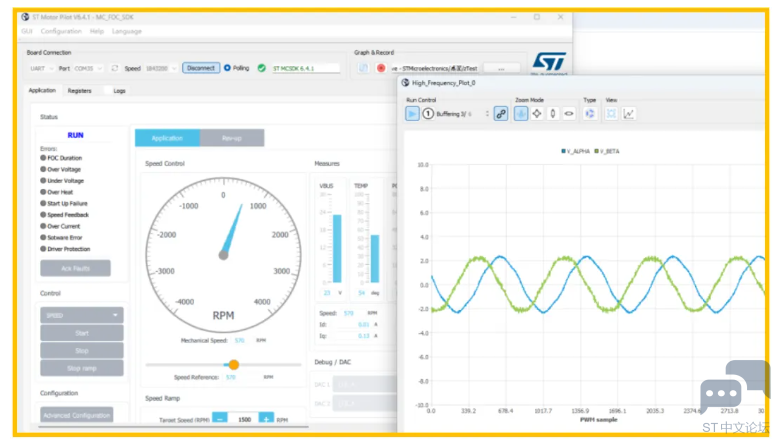Click the Stop ramp button
Viewport: 779px width, 443px height.
click(x=82, y=368)
